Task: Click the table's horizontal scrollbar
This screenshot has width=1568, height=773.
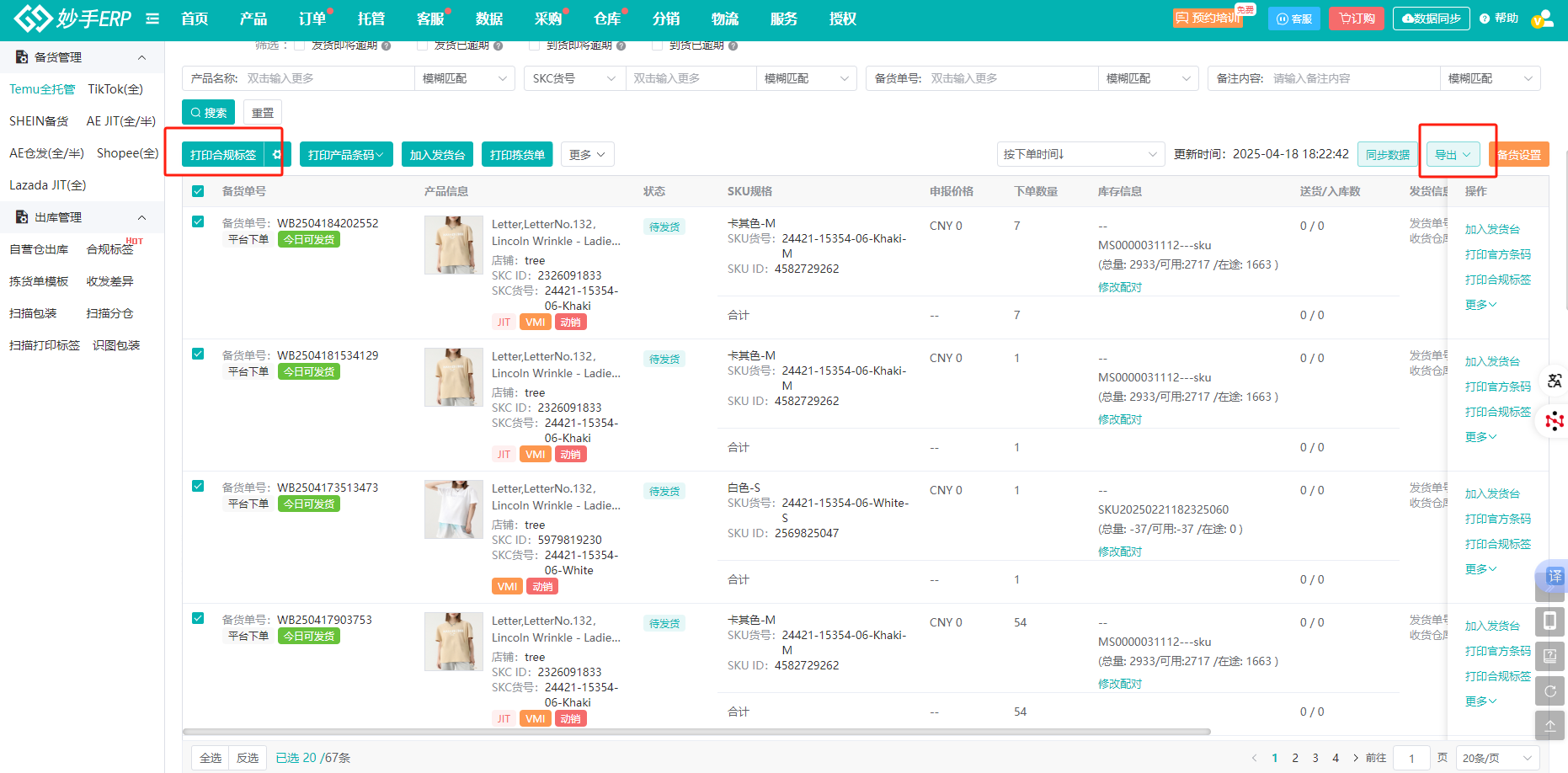Action: click(696, 732)
